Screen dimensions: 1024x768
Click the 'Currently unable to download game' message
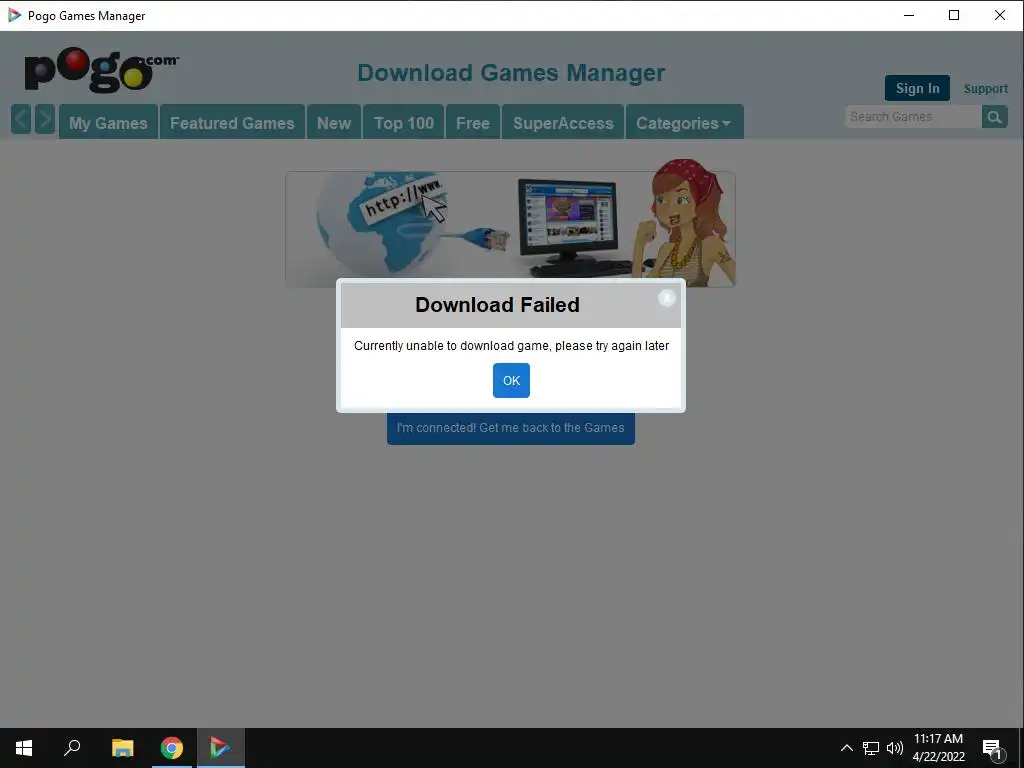[511, 345]
